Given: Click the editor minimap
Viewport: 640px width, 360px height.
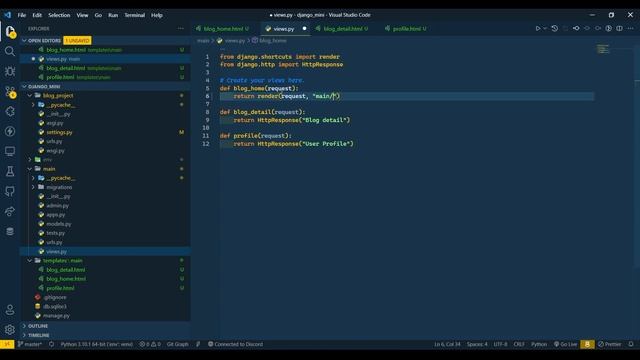Looking at the screenshot, I should click(x=603, y=49).
